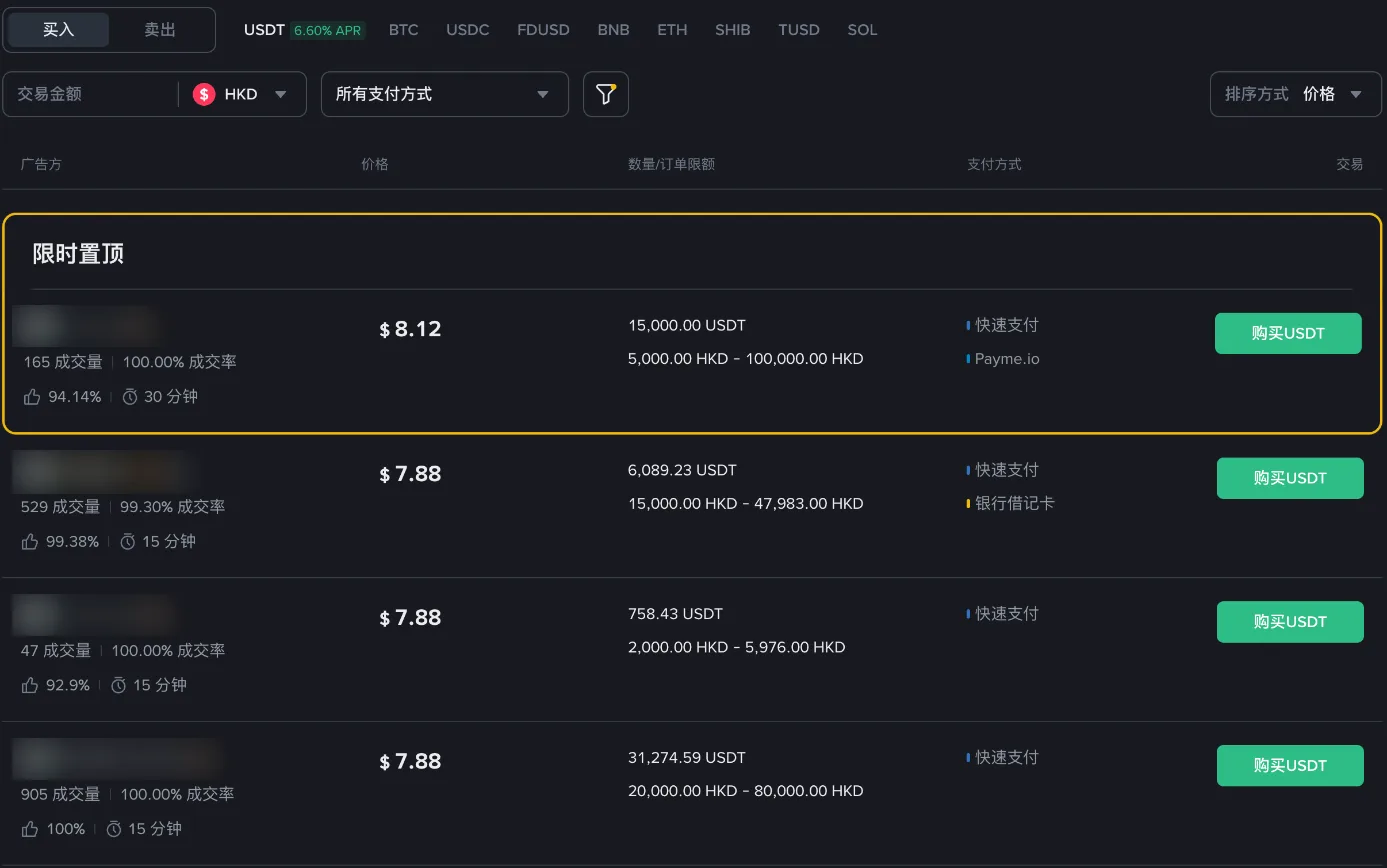The image size is (1387, 868).
Task: Switch to the 卖出 sell toggle
Action: point(160,30)
